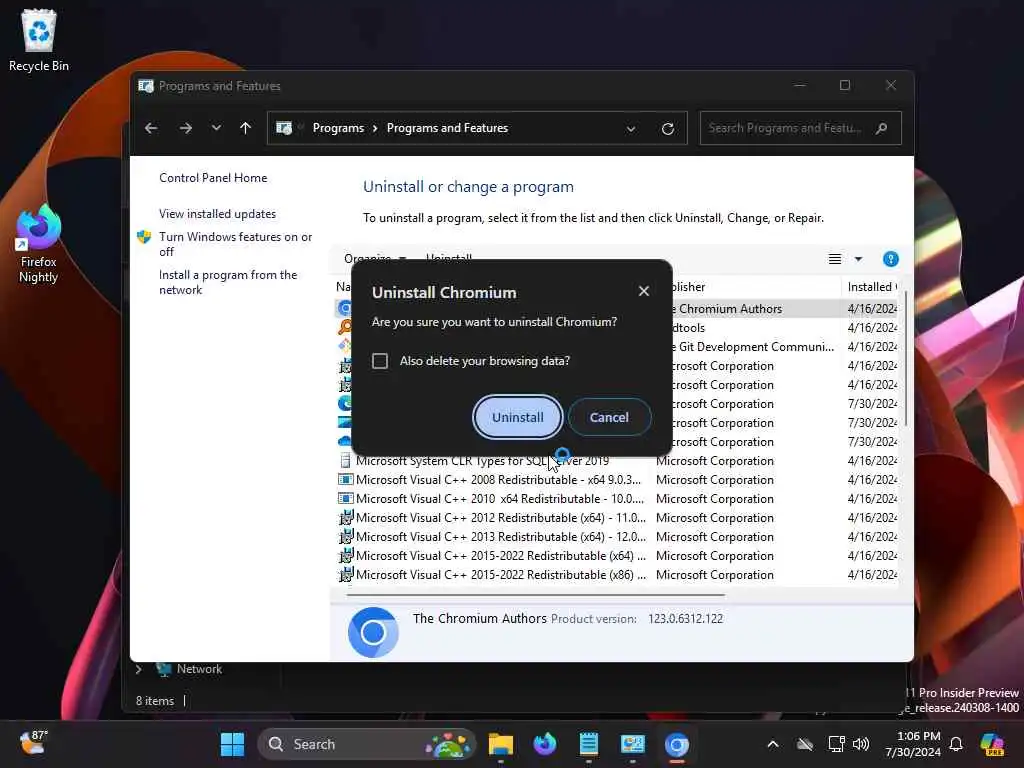Screen dimensions: 1024x768
Task: Expand Network in background Explorer window
Action: pyautogui.click(x=138, y=669)
